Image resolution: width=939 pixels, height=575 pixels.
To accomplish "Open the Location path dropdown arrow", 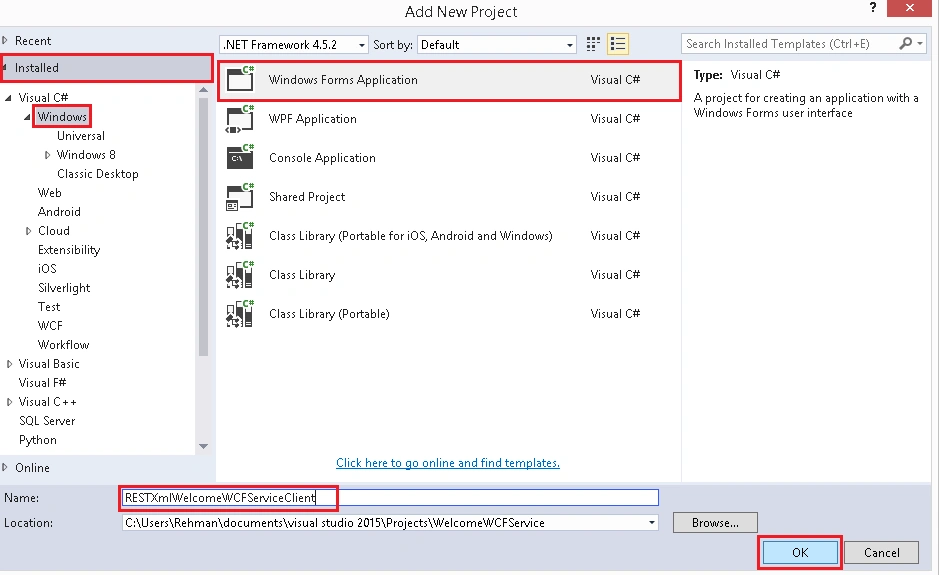I will (x=652, y=522).
